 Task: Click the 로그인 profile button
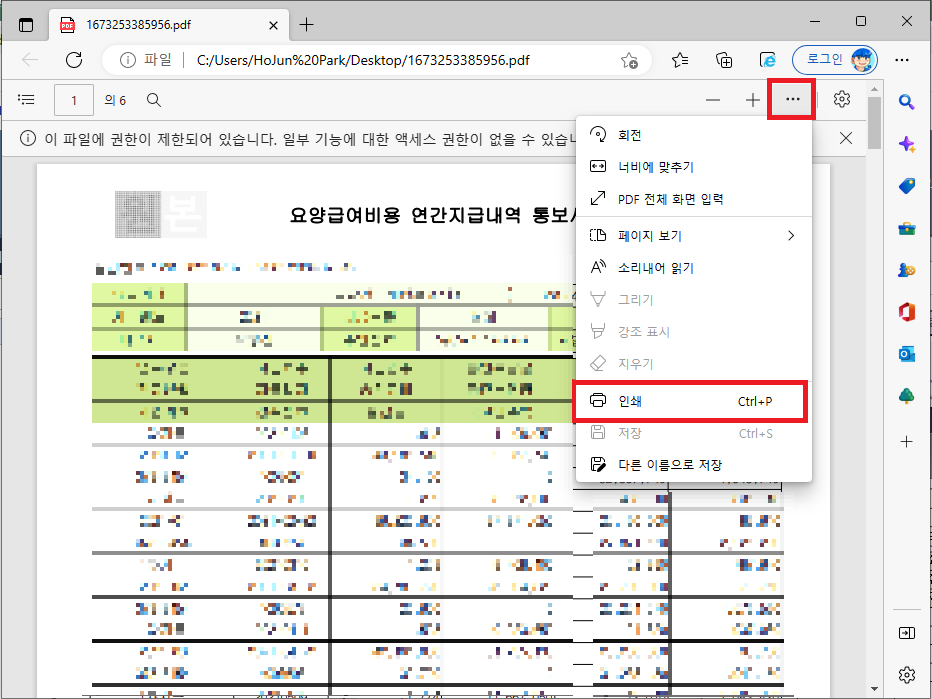pyautogui.click(x=835, y=59)
